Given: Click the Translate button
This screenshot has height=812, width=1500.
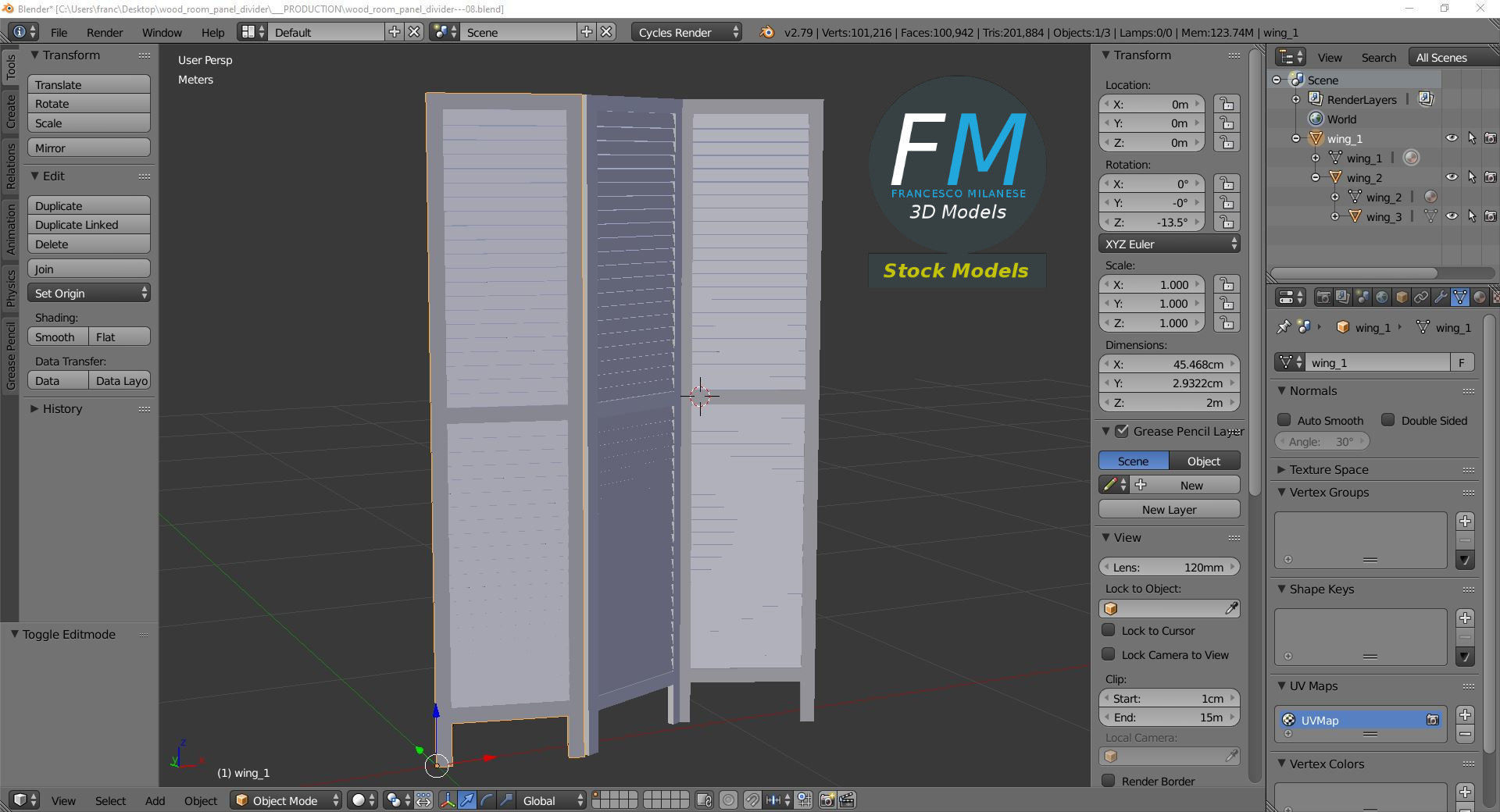Looking at the screenshot, I should 89,84.
